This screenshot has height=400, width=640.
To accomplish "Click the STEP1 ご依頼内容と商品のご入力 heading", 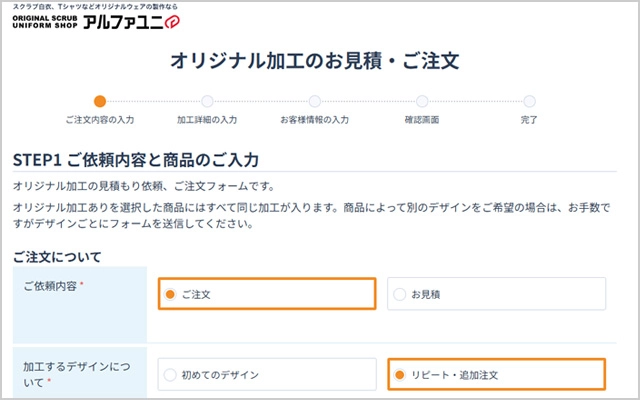I will tap(135, 160).
